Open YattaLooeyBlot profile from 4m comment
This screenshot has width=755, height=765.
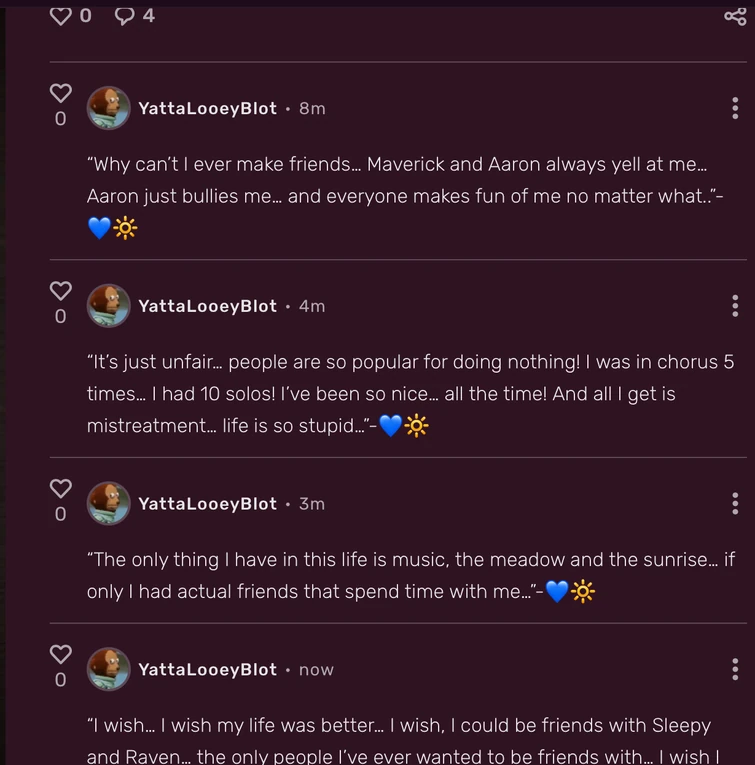207,306
